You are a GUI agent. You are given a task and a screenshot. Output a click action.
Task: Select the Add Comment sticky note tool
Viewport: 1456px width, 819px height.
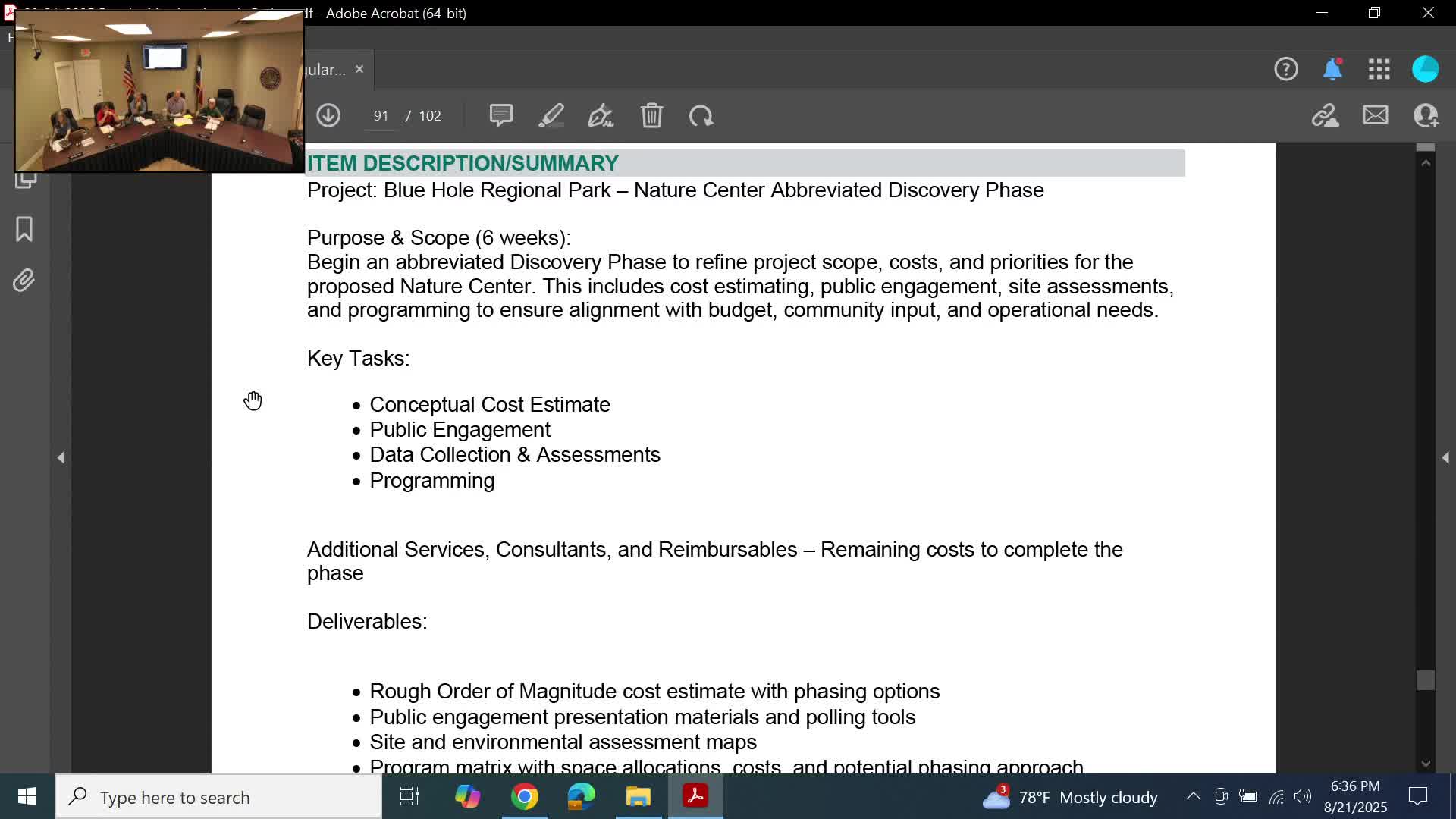tap(500, 115)
